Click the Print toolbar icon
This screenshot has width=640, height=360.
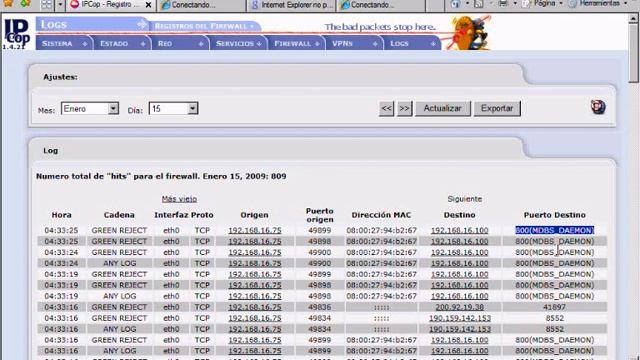point(504,4)
